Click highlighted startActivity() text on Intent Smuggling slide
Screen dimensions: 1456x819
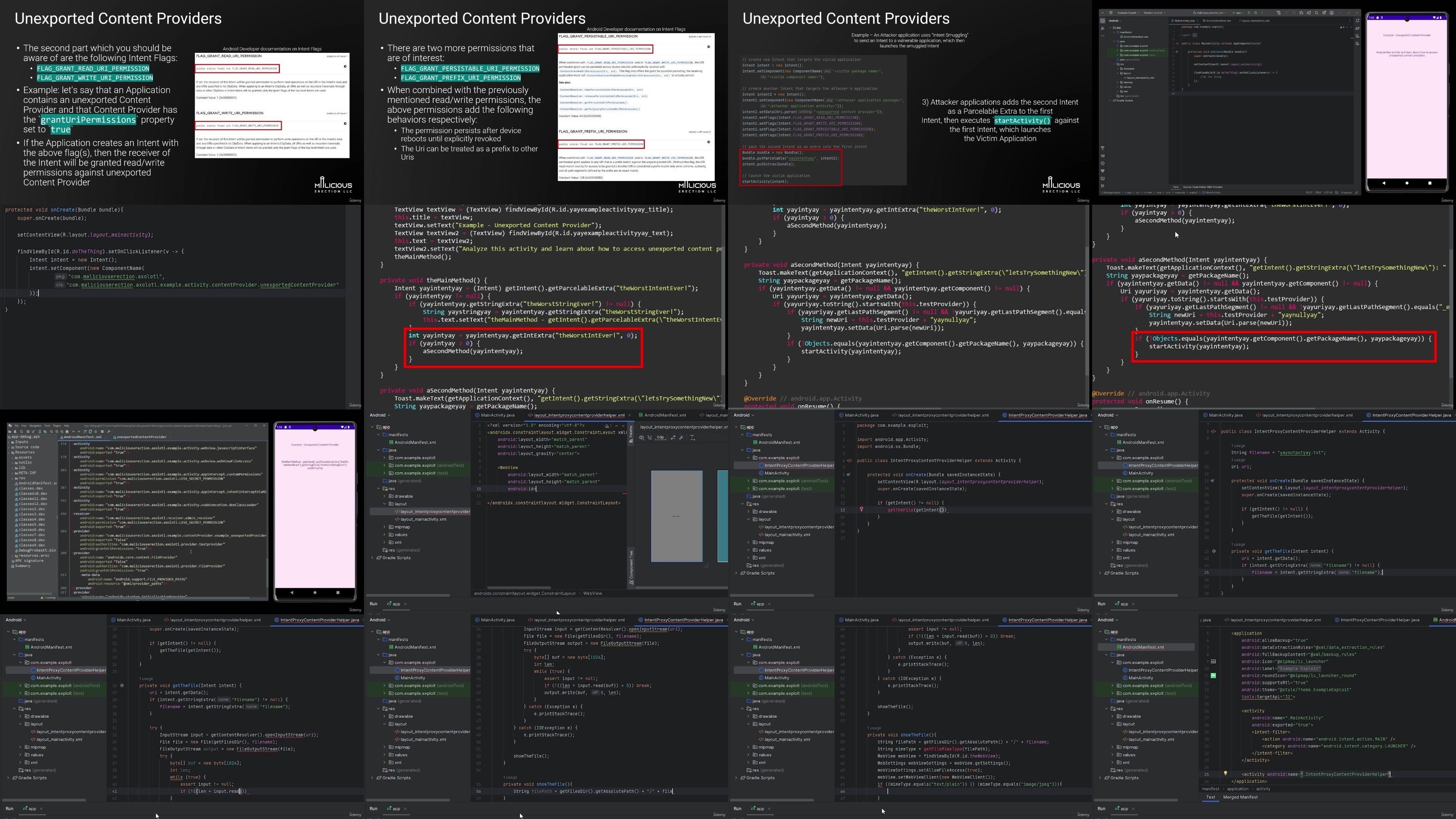1022,121
